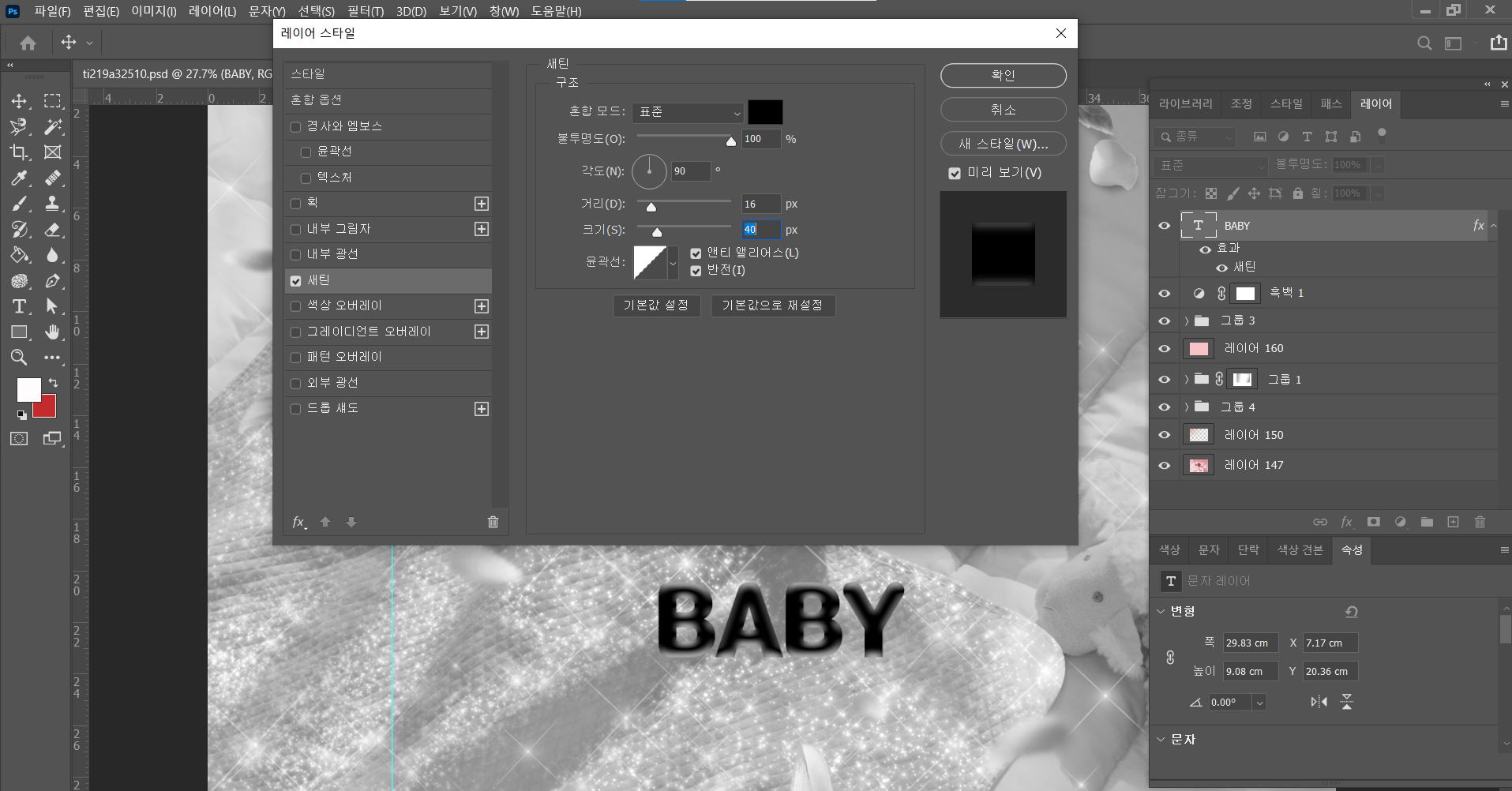Open the 이미지 menu
This screenshot has width=1512, height=791.
tap(154, 11)
